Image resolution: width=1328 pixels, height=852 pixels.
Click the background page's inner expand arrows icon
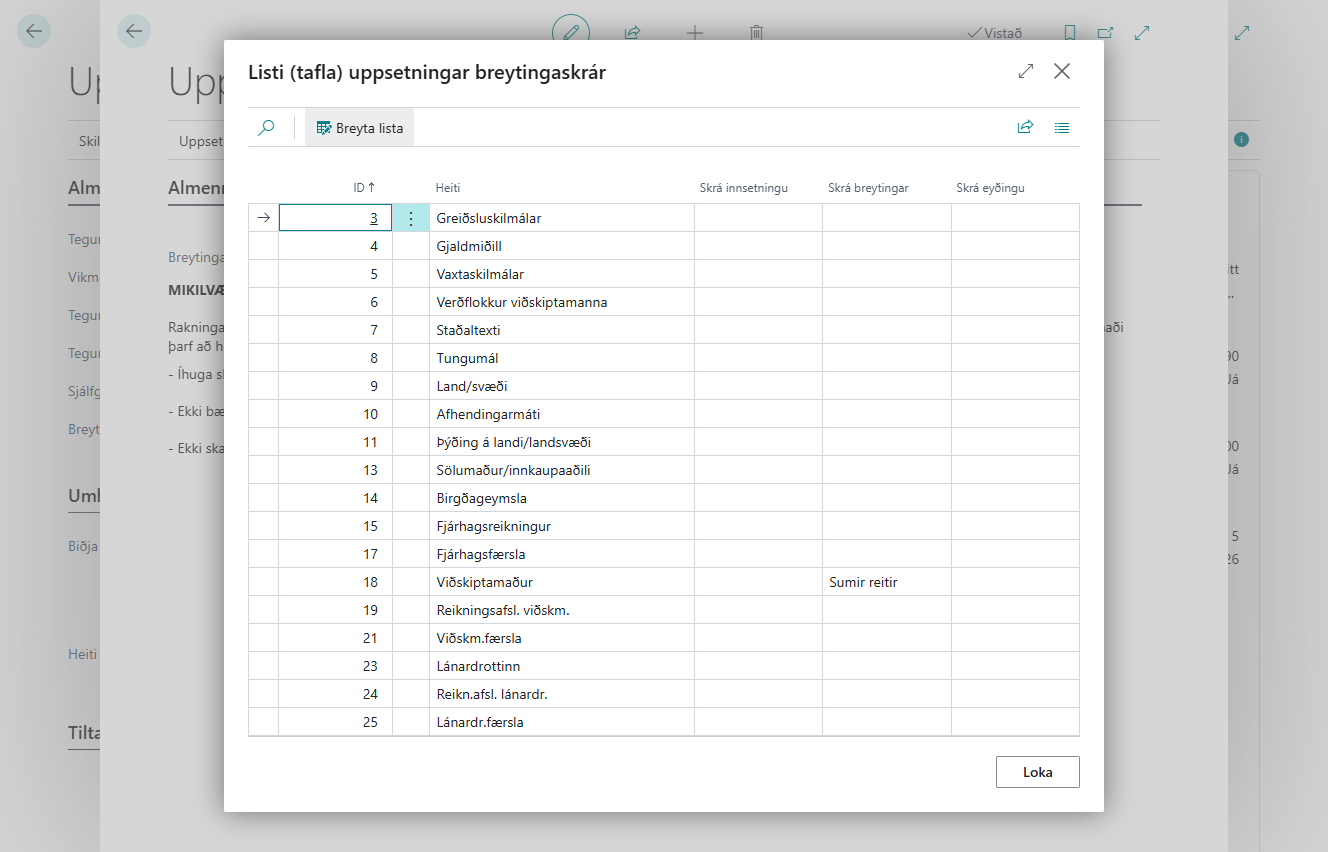click(x=1142, y=32)
